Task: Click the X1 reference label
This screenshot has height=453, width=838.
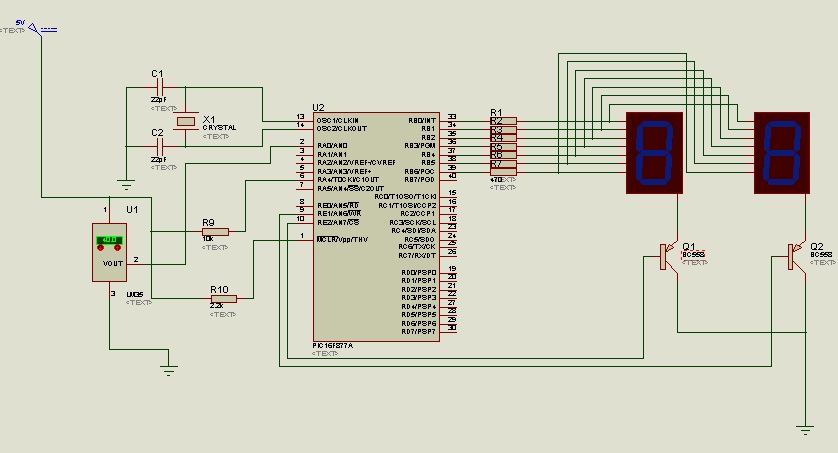Action: click(209, 120)
